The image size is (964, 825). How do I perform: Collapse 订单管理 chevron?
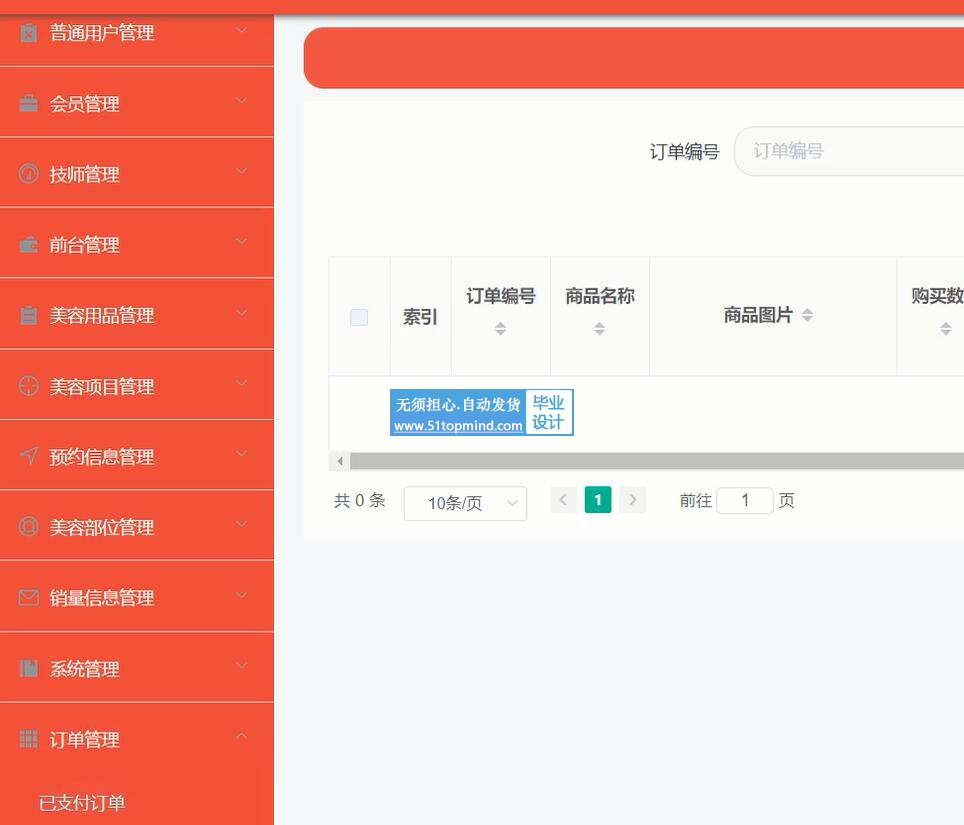[242, 736]
